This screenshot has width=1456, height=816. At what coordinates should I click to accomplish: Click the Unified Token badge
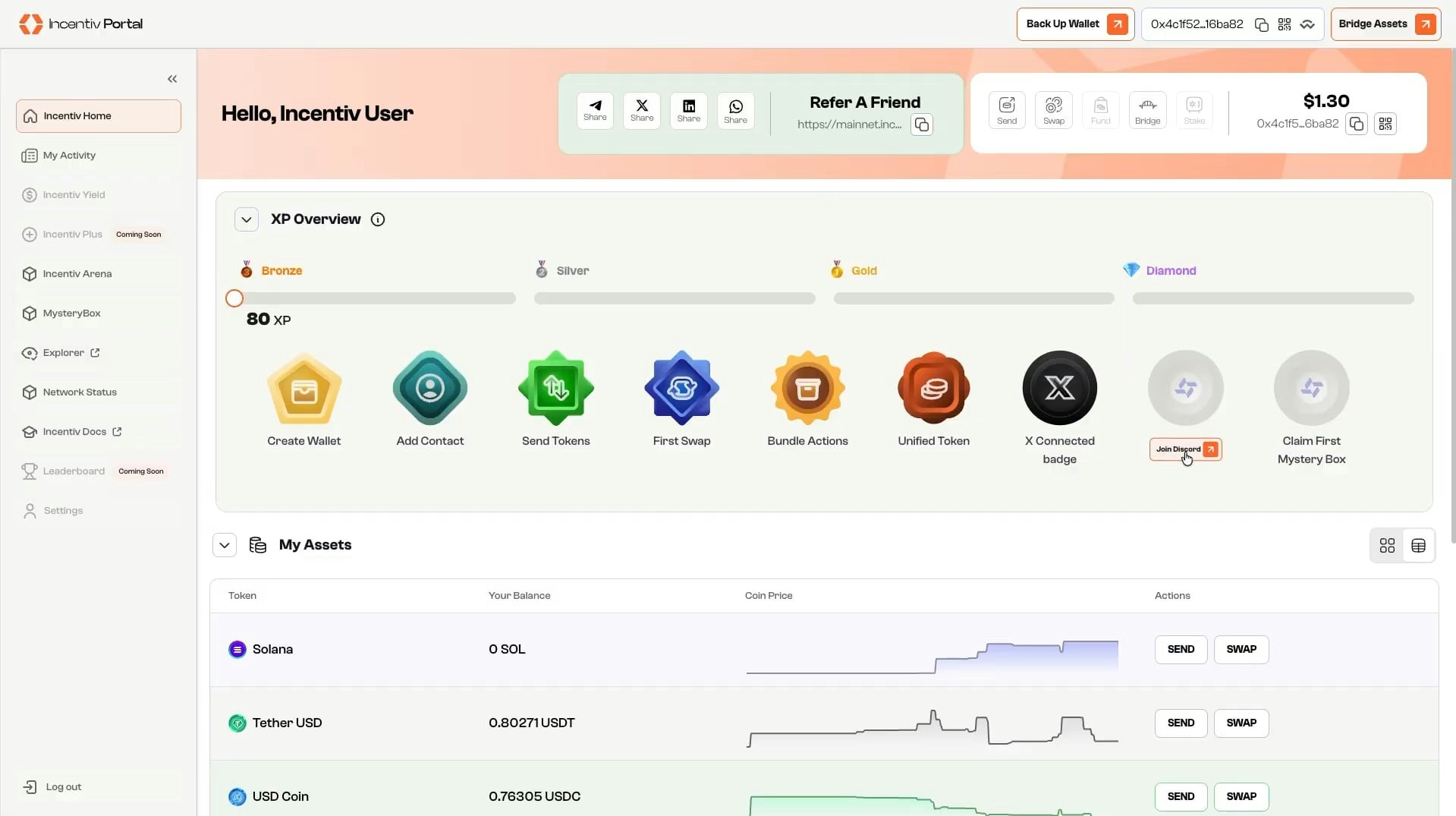tap(934, 388)
